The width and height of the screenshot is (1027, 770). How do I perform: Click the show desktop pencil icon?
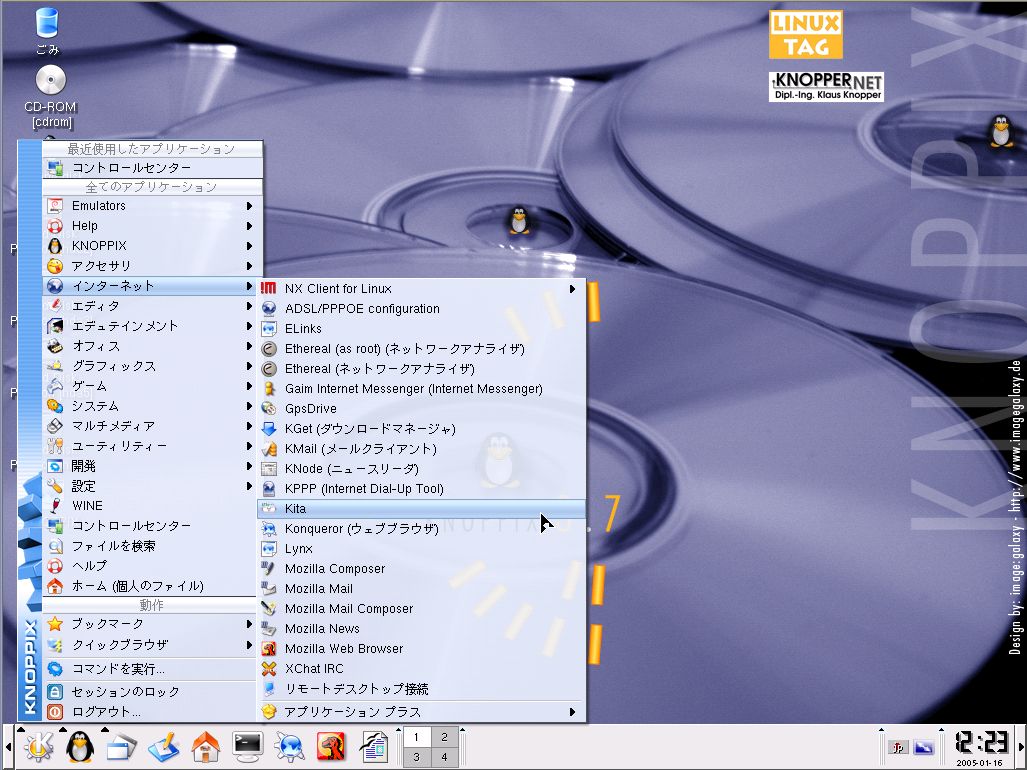(x=163, y=747)
